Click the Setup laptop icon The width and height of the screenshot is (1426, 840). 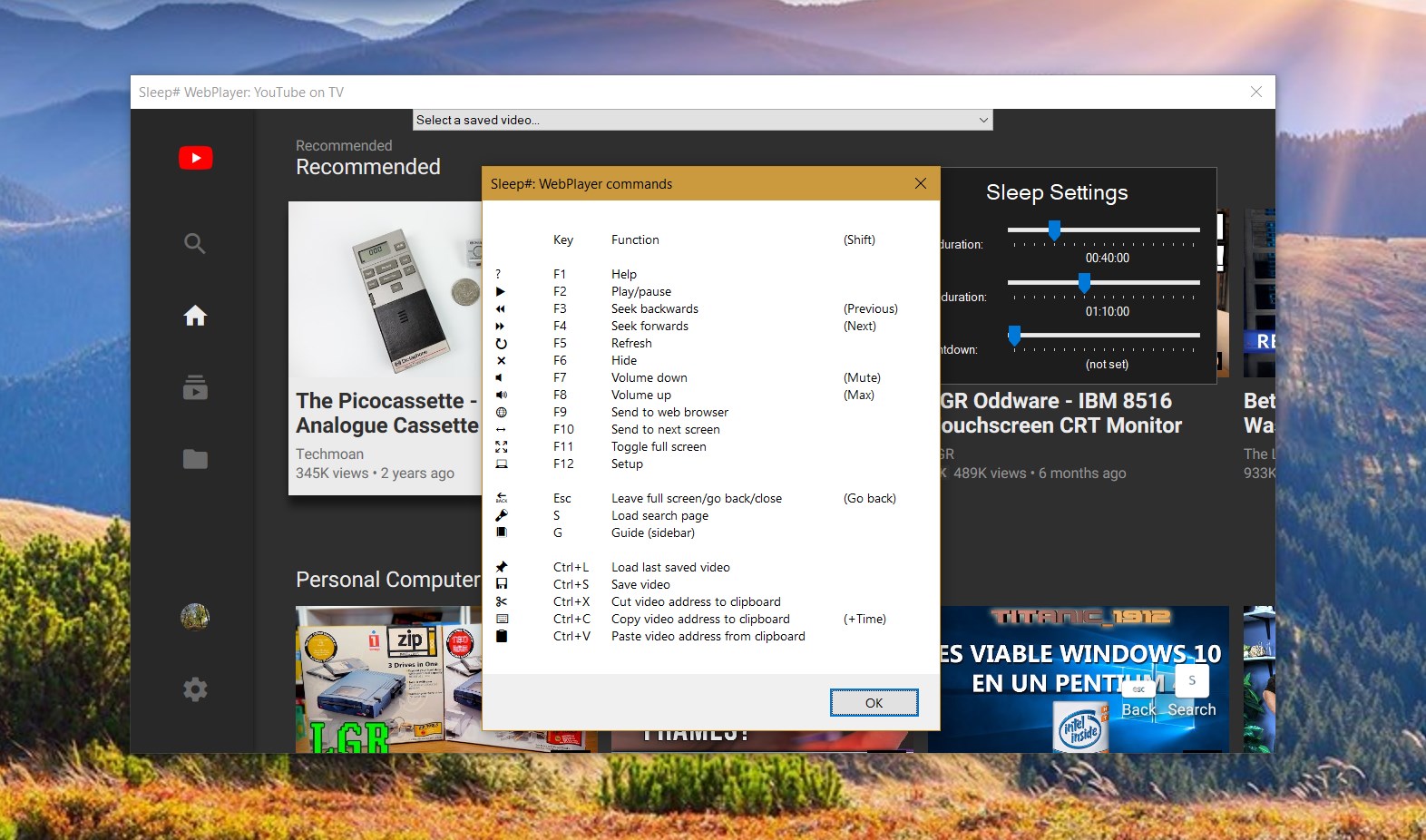pyautogui.click(x=501, y=464)
